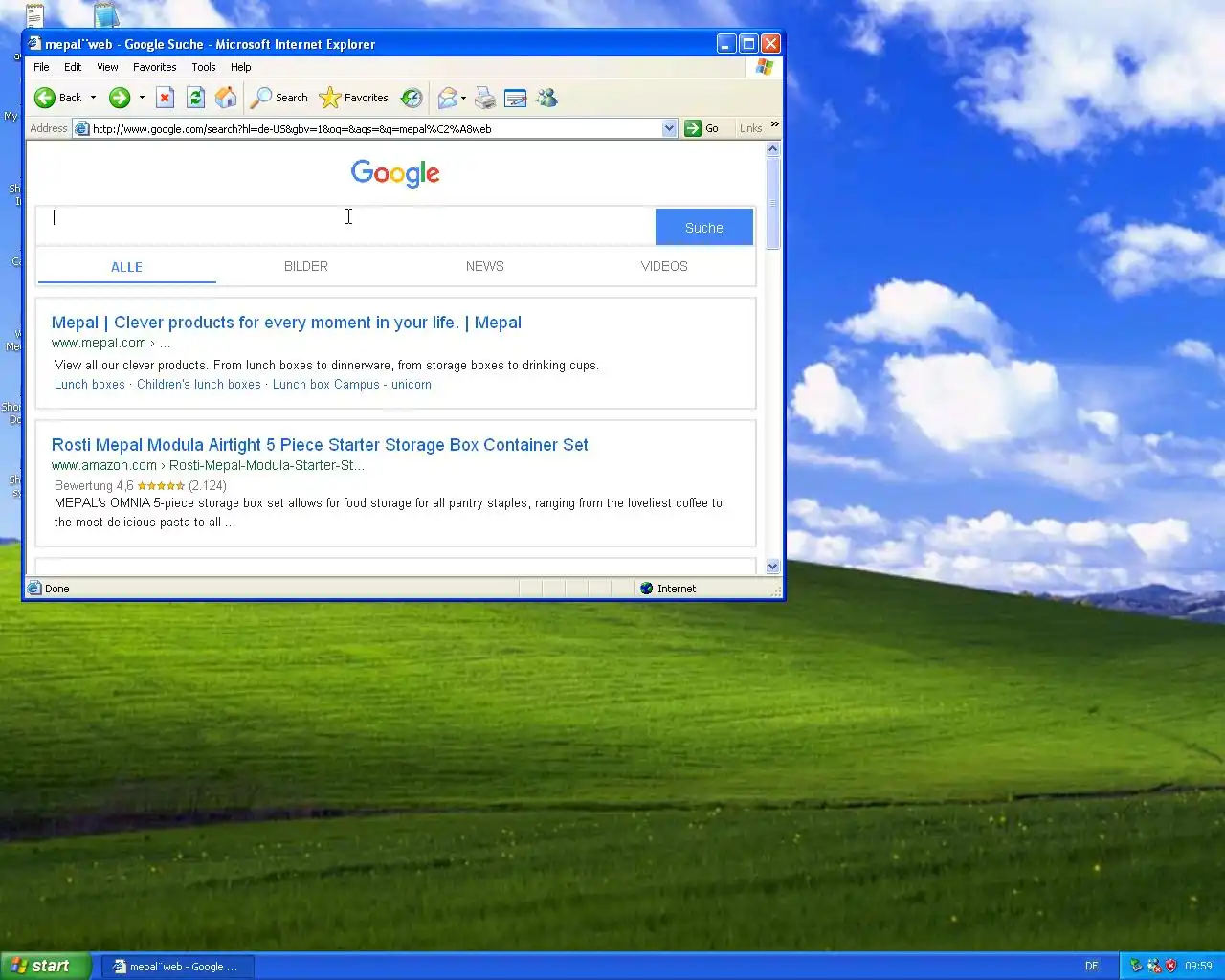Viewport: 1225px width, 980px height.
Task: Open the address bar URL dropdown
Action: tap(669, 128)
